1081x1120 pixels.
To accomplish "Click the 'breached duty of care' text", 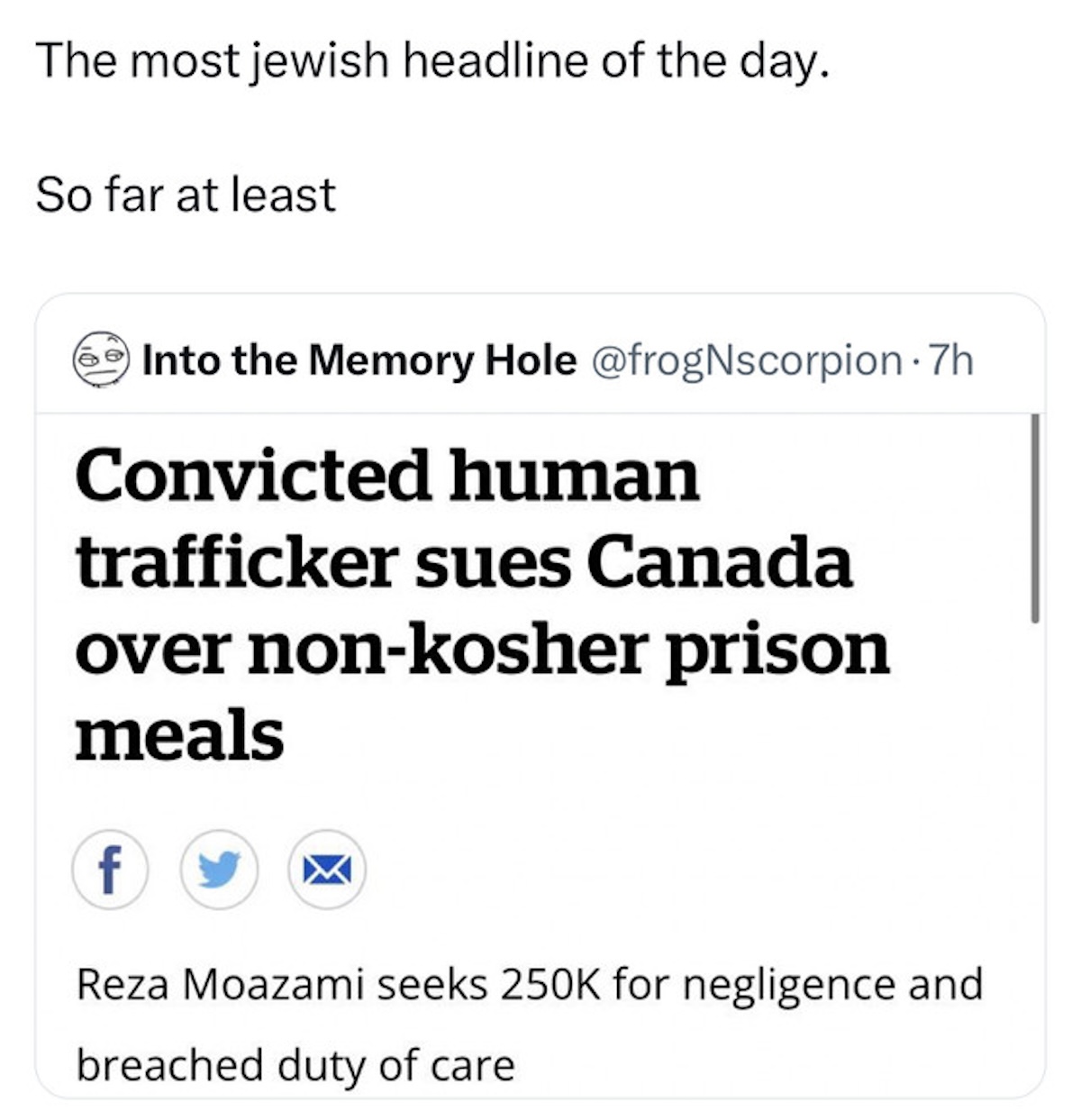I will [295, 1064].
